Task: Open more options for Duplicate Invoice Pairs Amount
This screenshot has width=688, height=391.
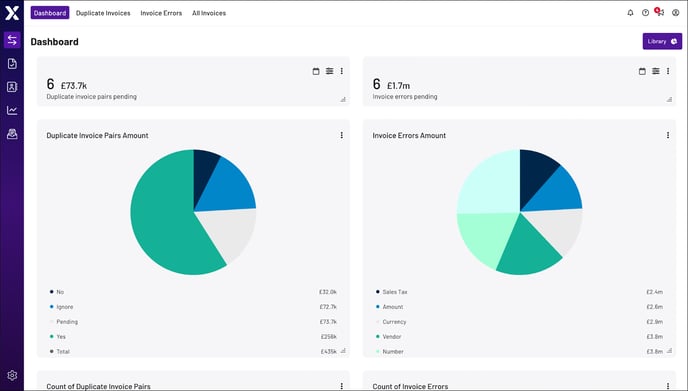Action: tap(341, 135)
